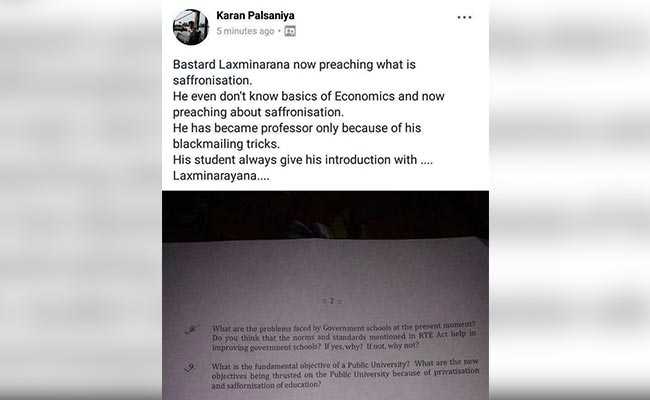This screenshot has width=650, height=400.
Task: Open Karan Palsaniya's profile picture
Action: 191,27
